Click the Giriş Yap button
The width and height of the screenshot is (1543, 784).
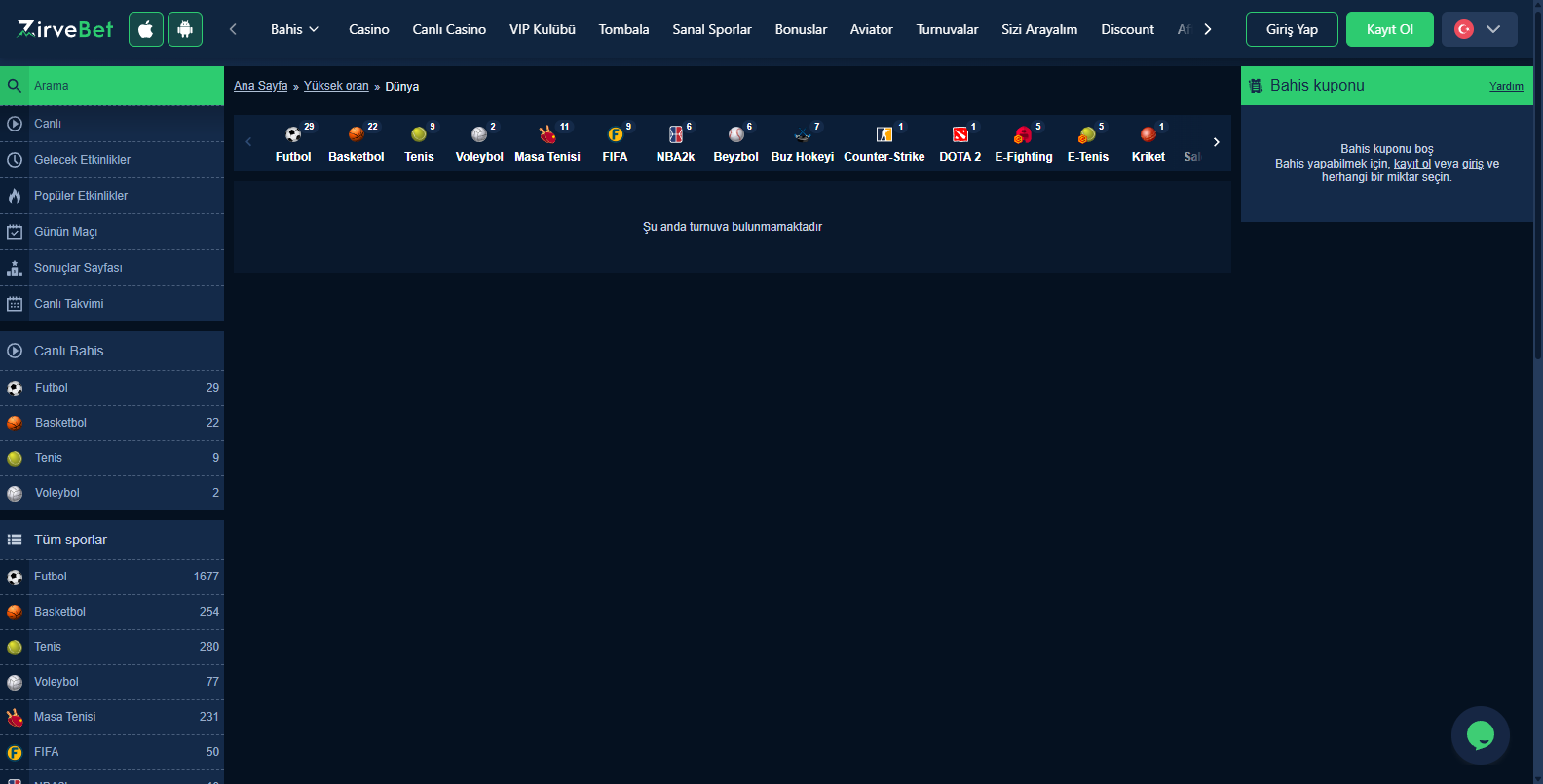click(1292, 29)
